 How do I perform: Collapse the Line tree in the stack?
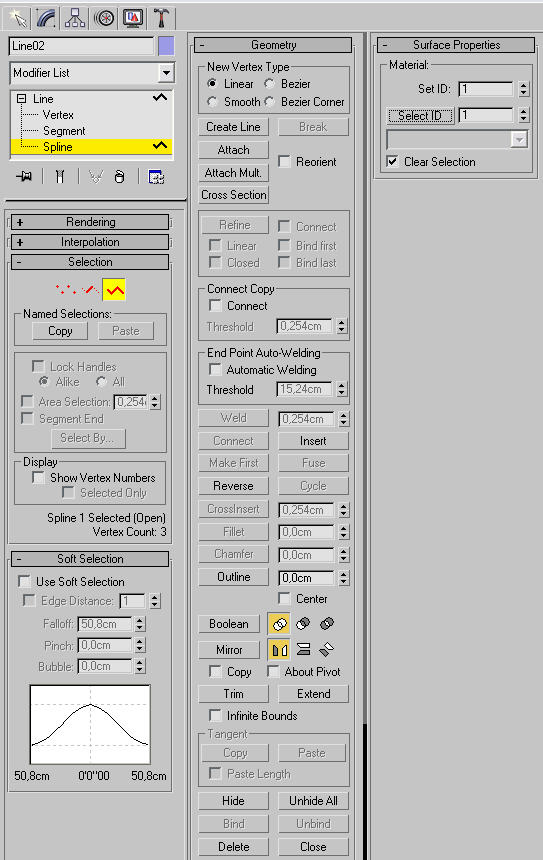pos(21,99)
